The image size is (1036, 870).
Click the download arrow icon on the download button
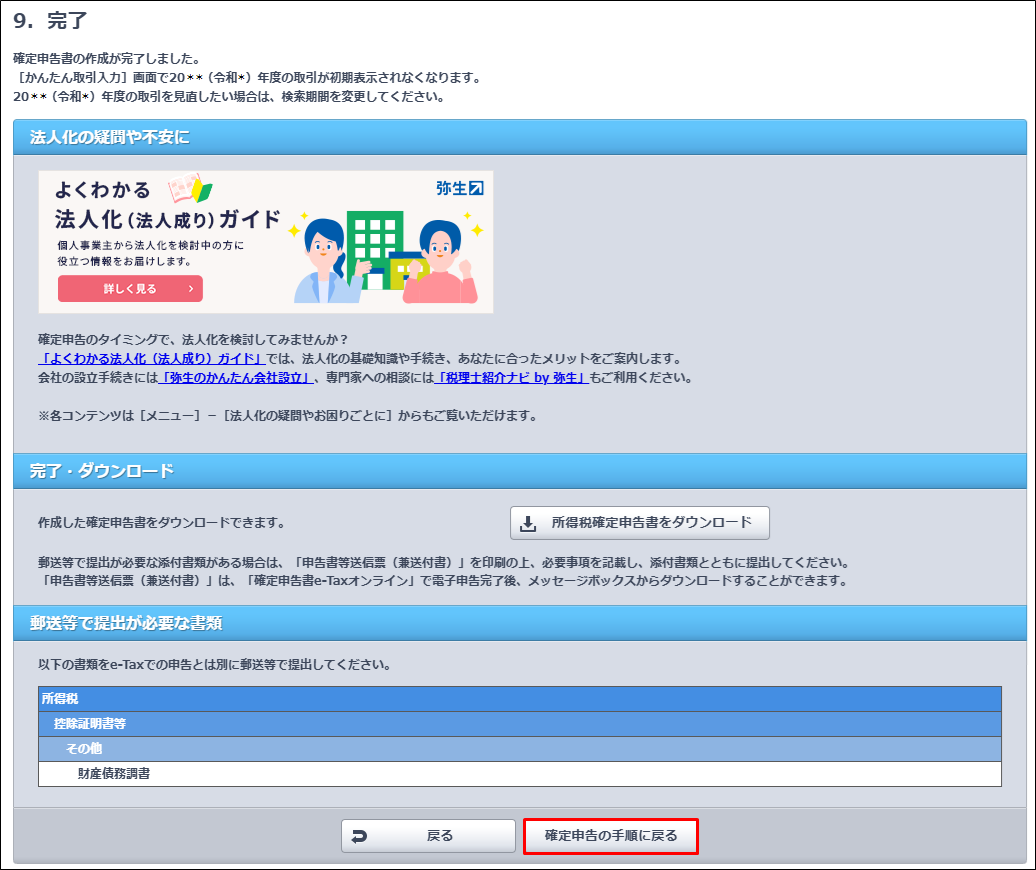point(529,523)
